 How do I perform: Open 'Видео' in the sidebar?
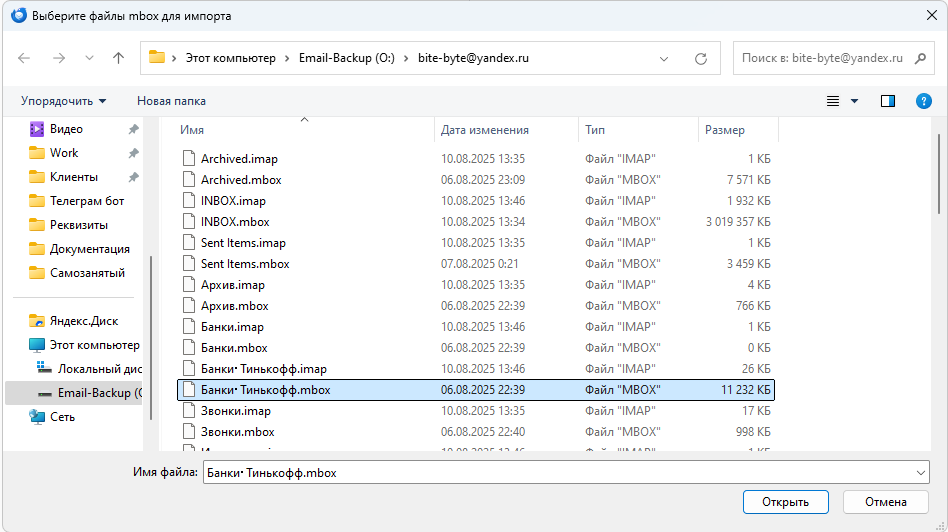coord(67,129)
